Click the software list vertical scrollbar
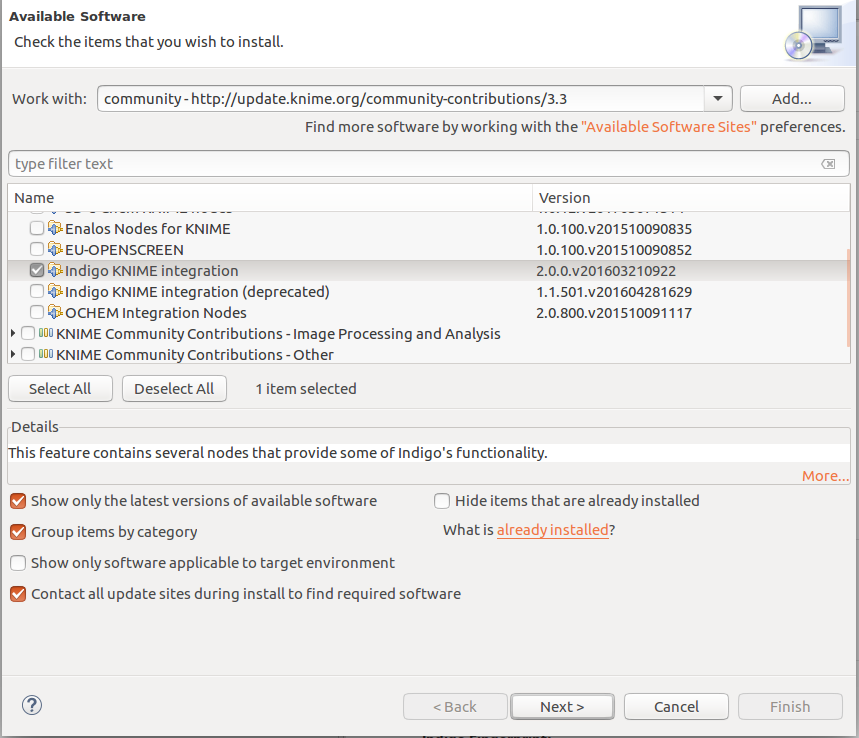The image size is (859, 738). tap(849, 295)
